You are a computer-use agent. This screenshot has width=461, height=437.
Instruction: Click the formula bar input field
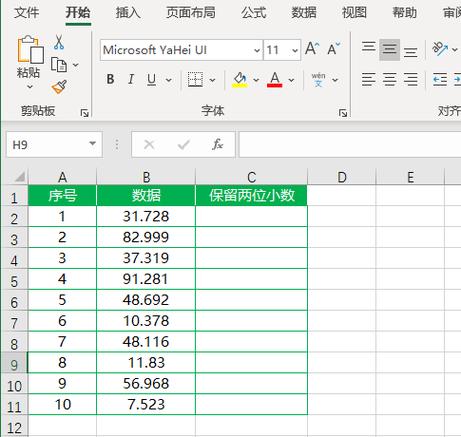pyautogui.click(x=350, y=145)
